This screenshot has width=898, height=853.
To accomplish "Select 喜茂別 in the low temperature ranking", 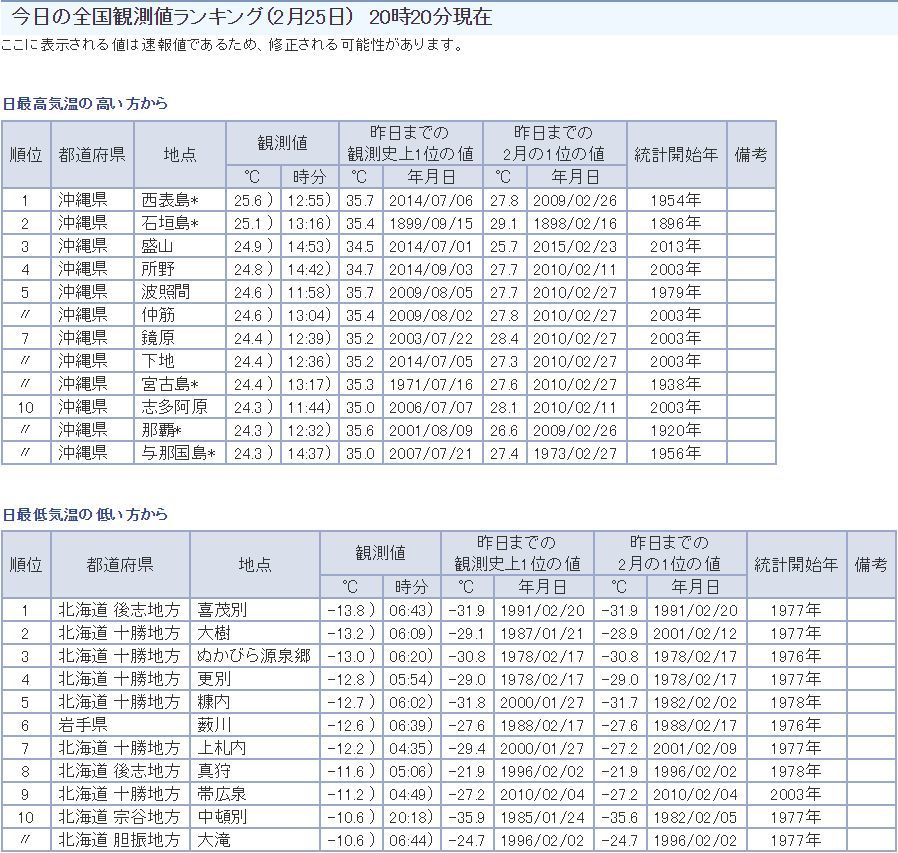I will click(221, 610).
